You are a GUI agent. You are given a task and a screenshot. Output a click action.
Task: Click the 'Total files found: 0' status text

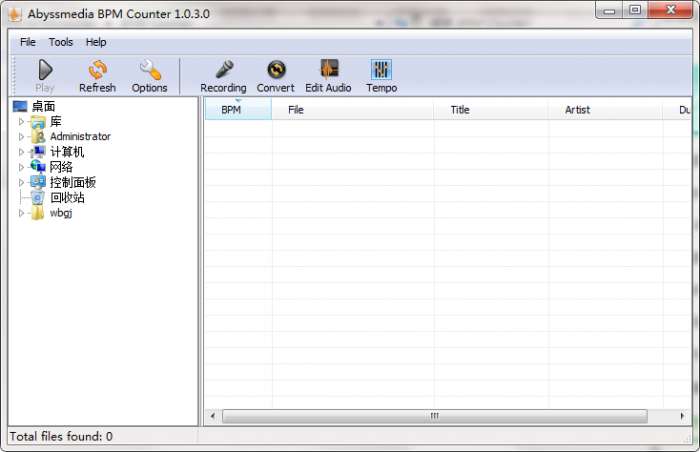tap(61, 436)
